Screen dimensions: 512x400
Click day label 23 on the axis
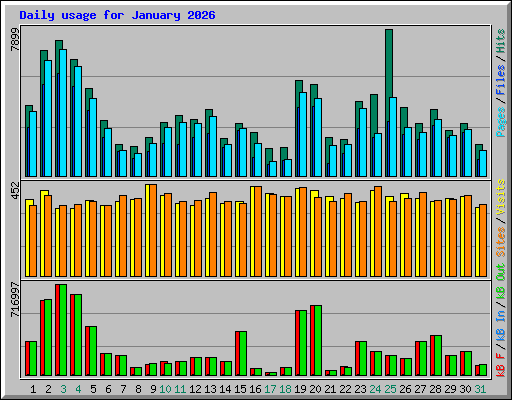coord(360,389)
